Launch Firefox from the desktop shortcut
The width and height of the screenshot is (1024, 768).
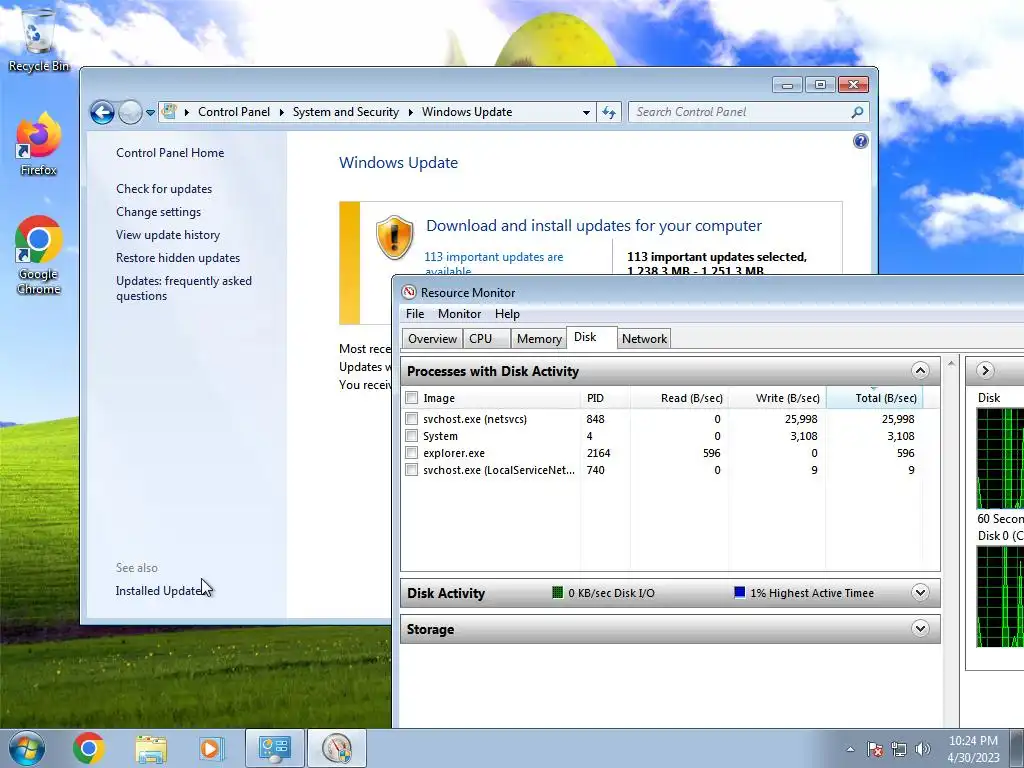point(38,145)
